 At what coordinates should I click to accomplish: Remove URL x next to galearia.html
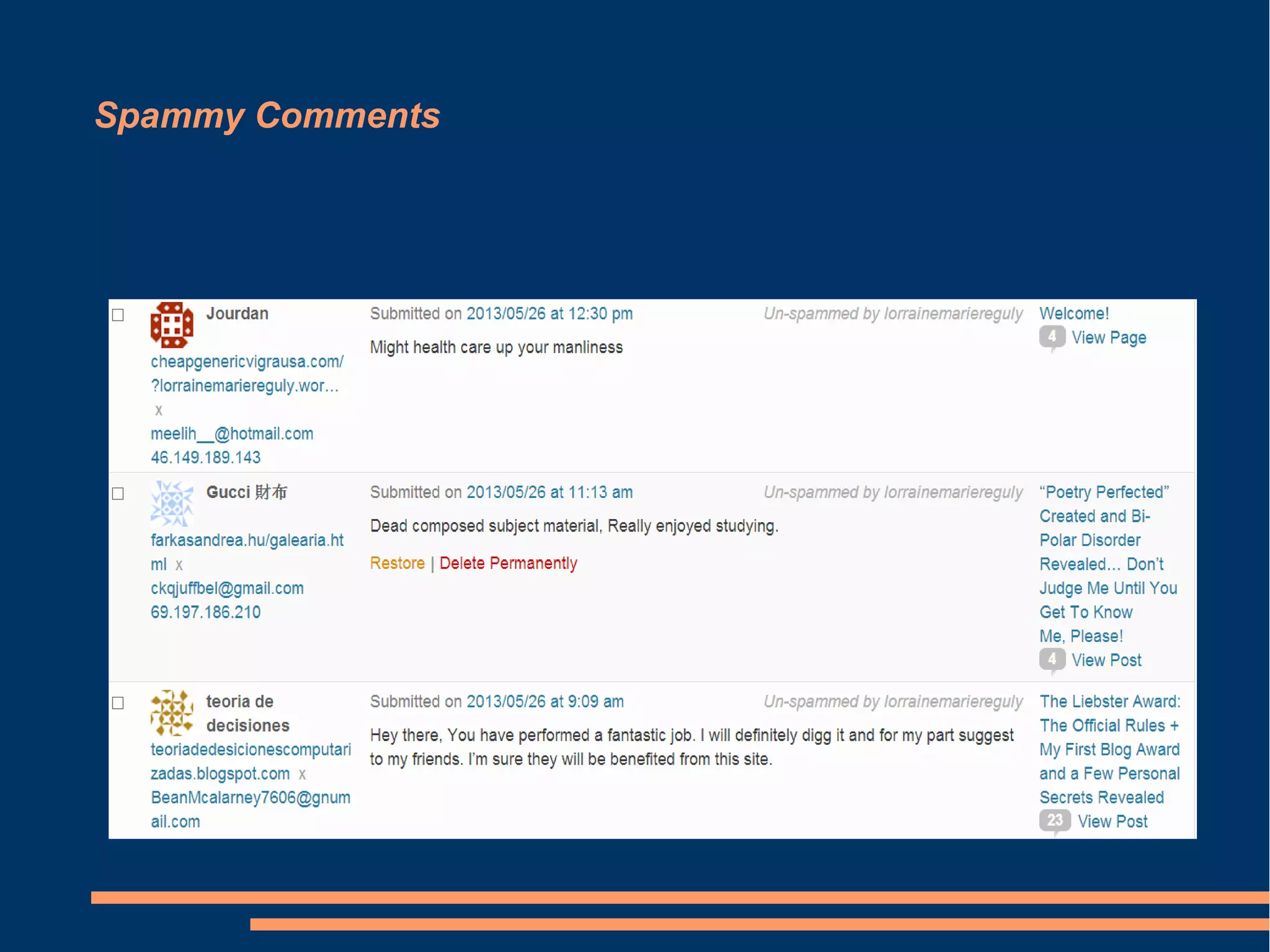pos(179,565)
